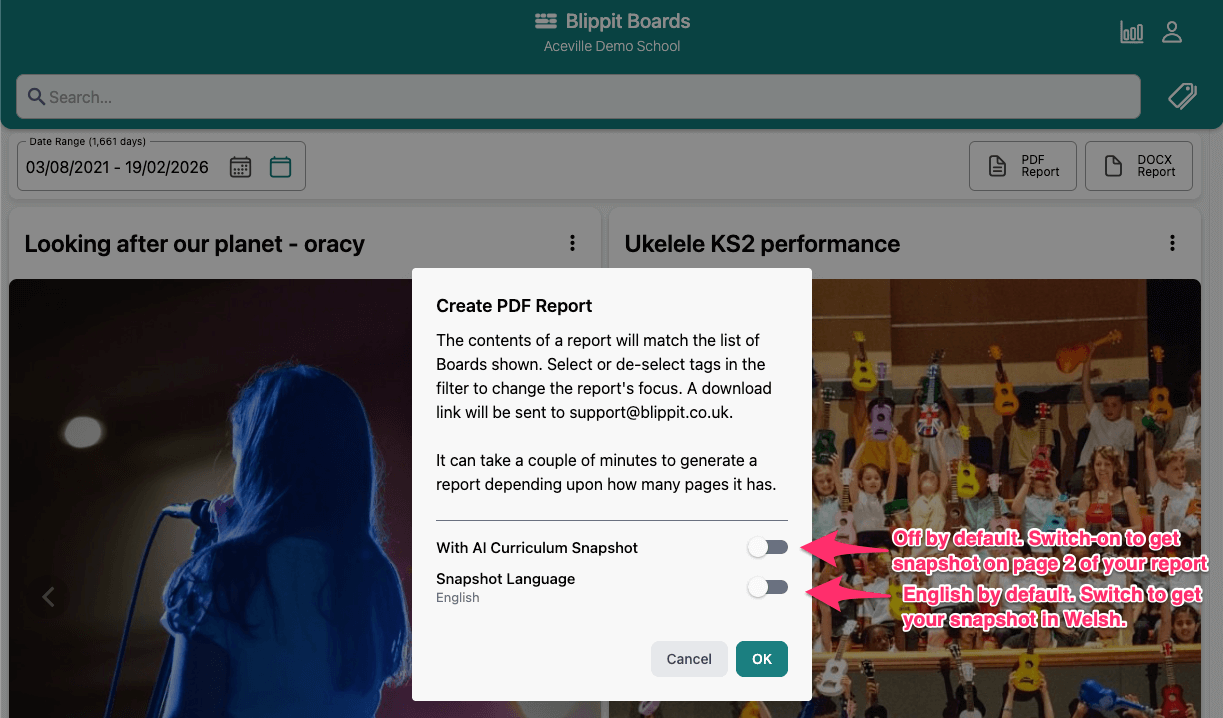Click the search magnifier icon

click(x=37, y=96)
